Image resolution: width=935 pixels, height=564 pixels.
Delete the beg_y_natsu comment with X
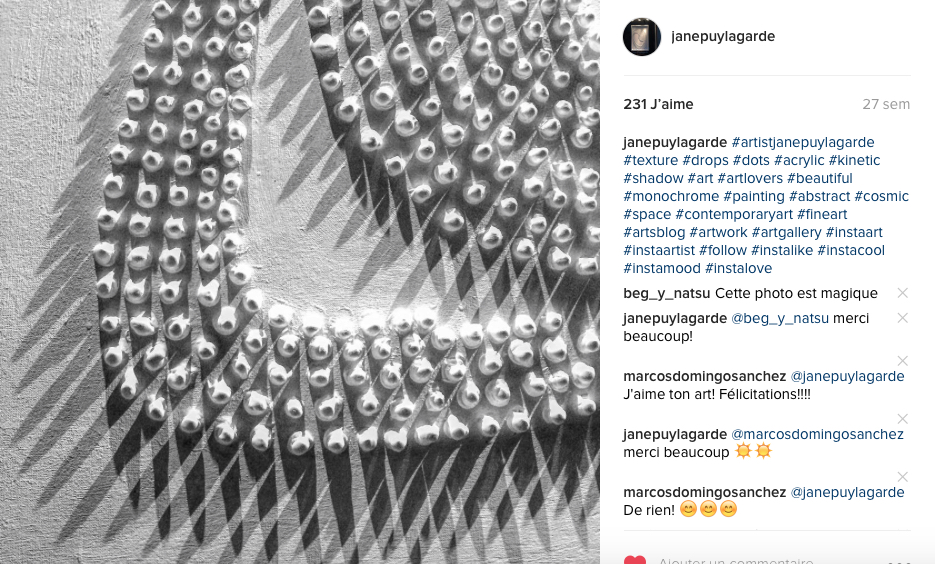tap(902, 293)
